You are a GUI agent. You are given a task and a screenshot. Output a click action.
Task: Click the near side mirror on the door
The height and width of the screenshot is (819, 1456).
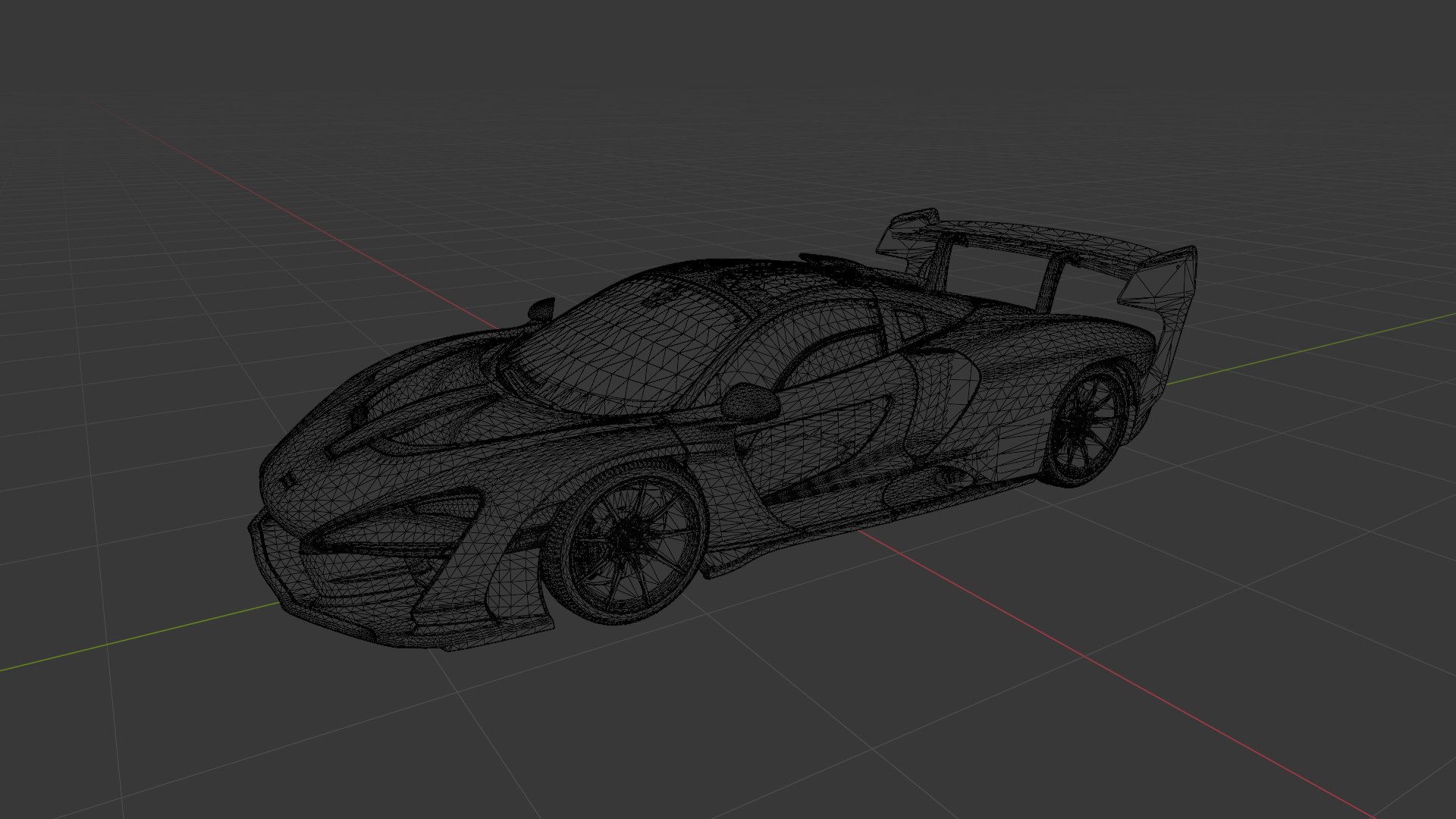[749, 402]
